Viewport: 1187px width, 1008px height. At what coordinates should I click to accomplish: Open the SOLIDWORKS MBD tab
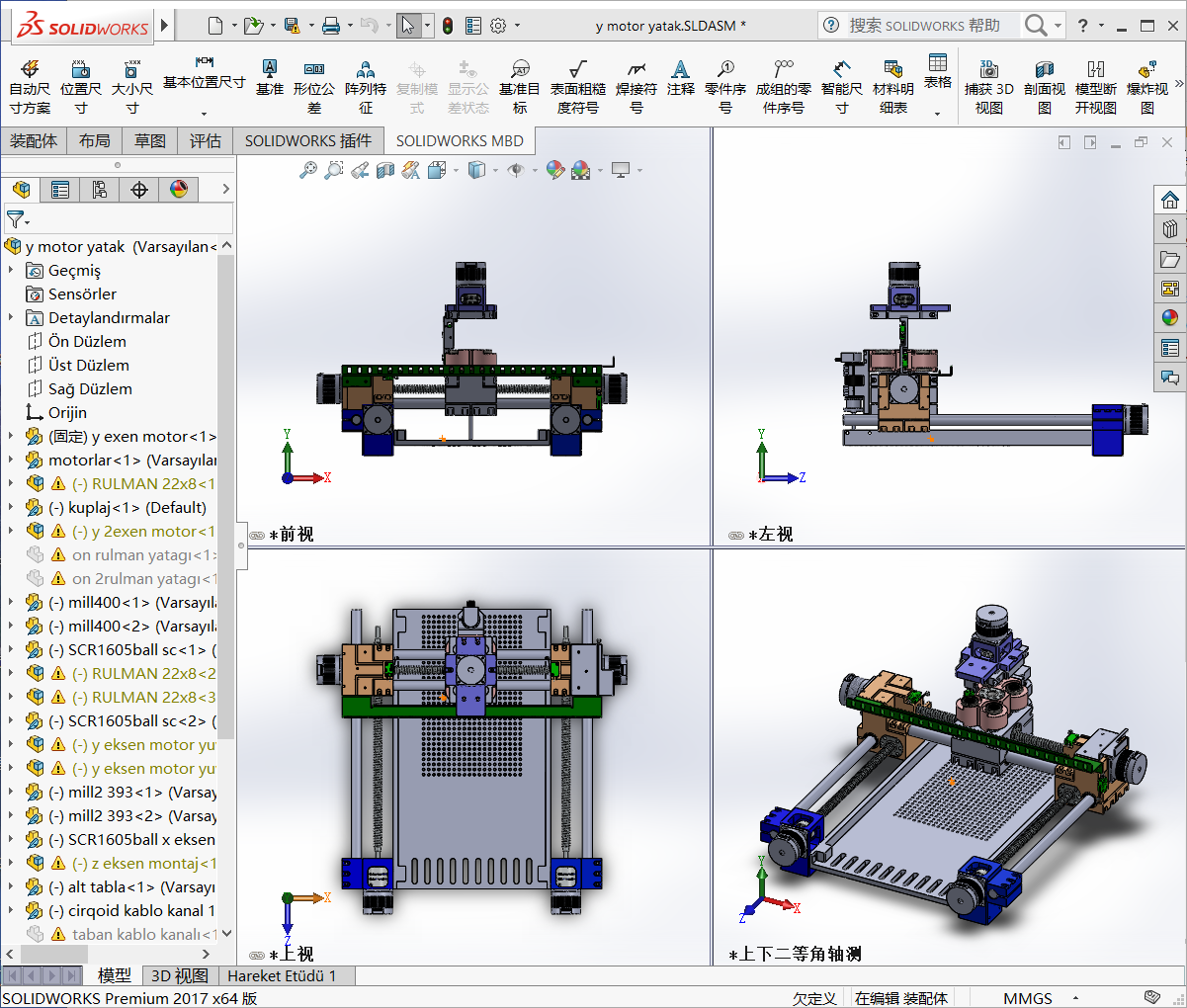pos(460,141)
